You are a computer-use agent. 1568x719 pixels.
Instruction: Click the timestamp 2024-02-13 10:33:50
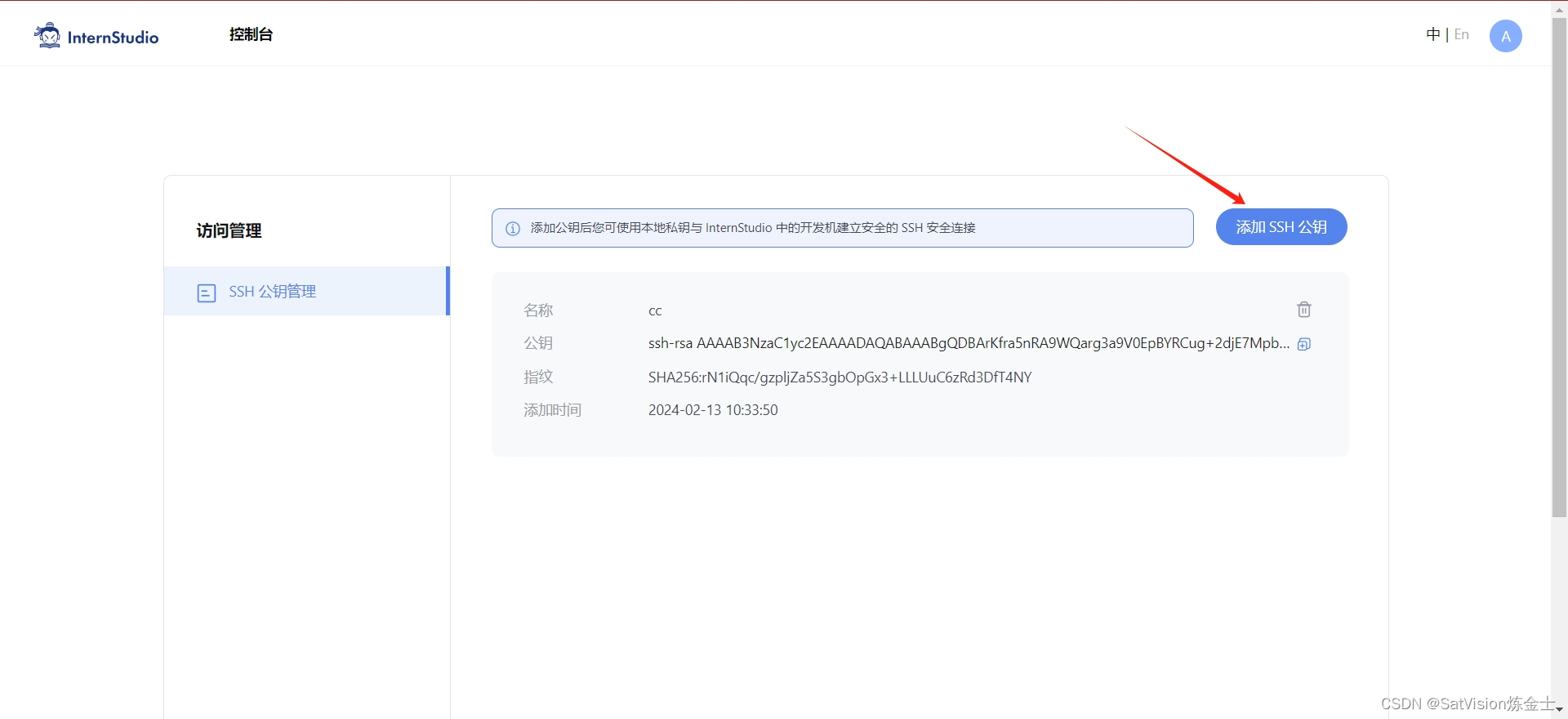(713, 410)
